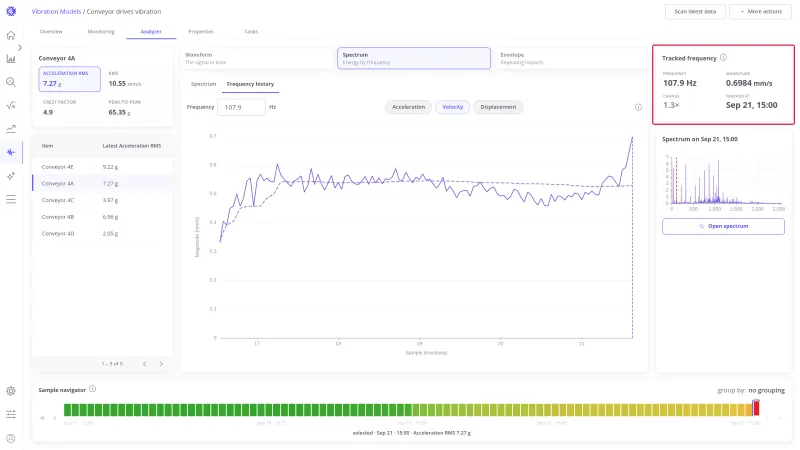Select the Conveyor 4E row
Screen dimensions: 800x450
pyautogui.click(x=103, y=167)
